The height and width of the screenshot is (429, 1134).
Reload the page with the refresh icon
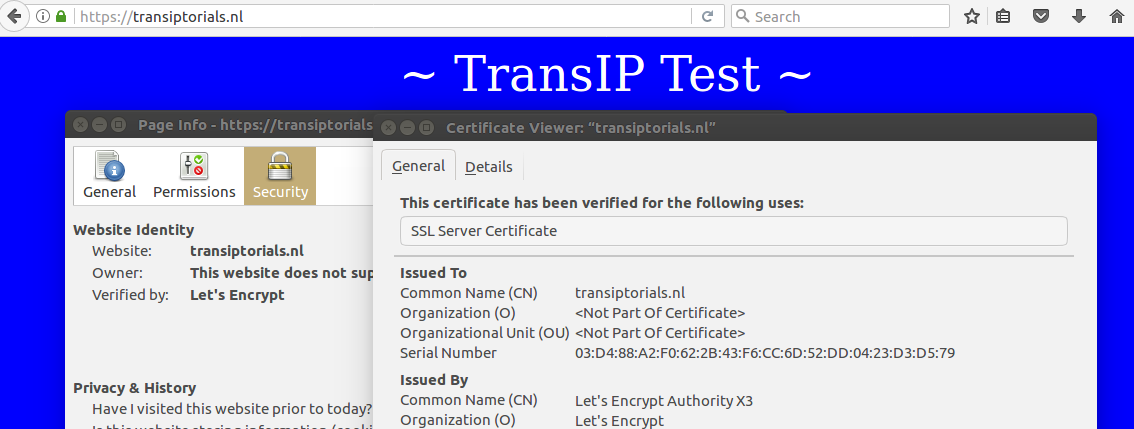(x=708, y=16)
